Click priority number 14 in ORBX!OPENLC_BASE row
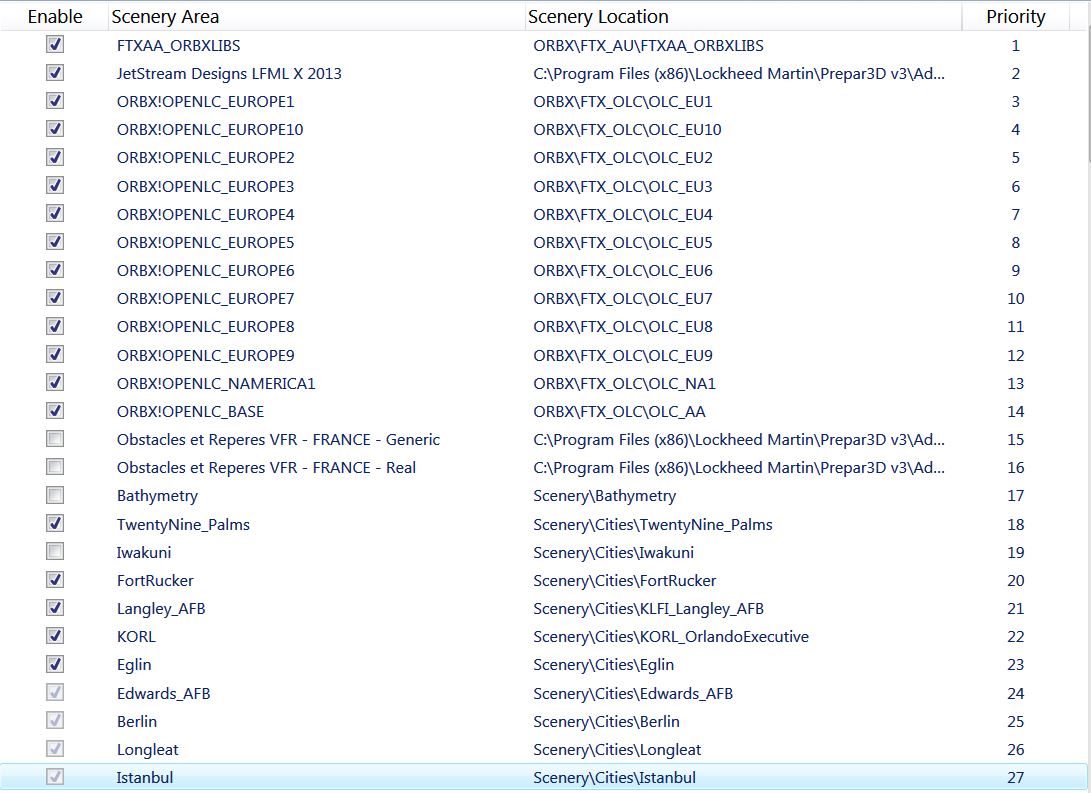This screenshot has width=1091, height=793. pos(1015,412)
